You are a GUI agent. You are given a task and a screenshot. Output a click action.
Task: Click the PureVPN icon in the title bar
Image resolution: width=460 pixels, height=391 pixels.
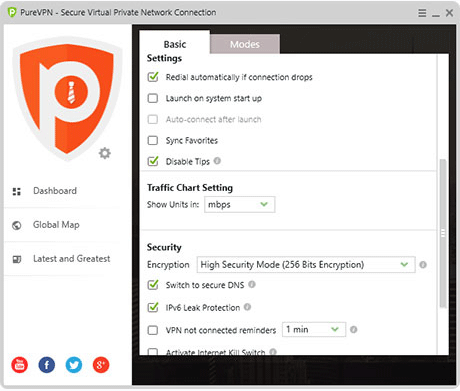click(12, 12)
